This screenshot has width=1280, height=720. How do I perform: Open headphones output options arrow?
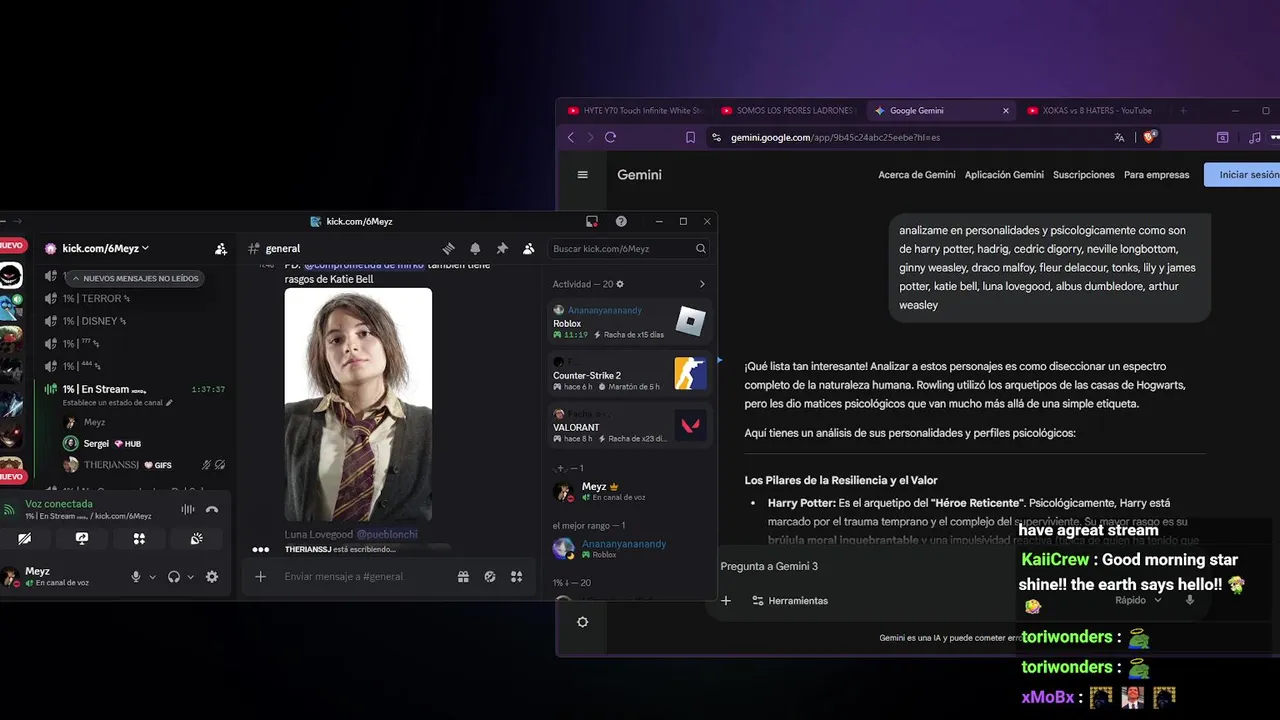click(x=190, y=577)
